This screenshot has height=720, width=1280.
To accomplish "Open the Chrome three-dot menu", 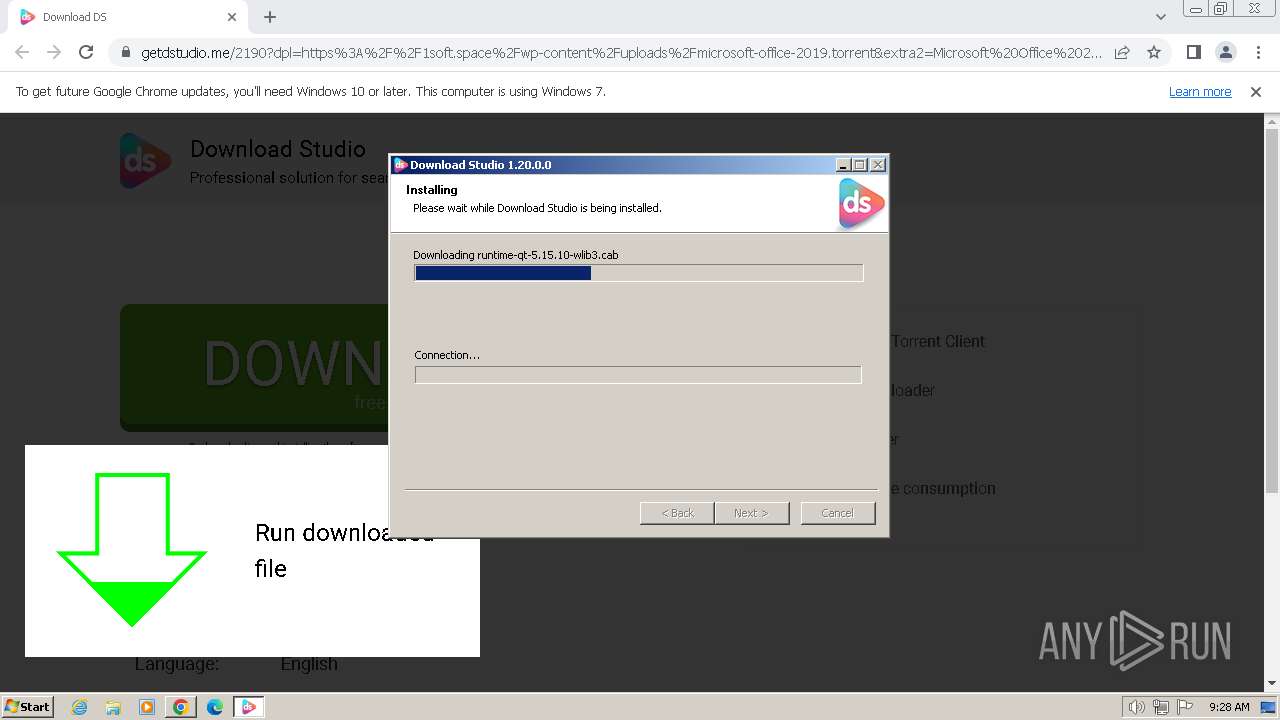I will click(1257, 52).
